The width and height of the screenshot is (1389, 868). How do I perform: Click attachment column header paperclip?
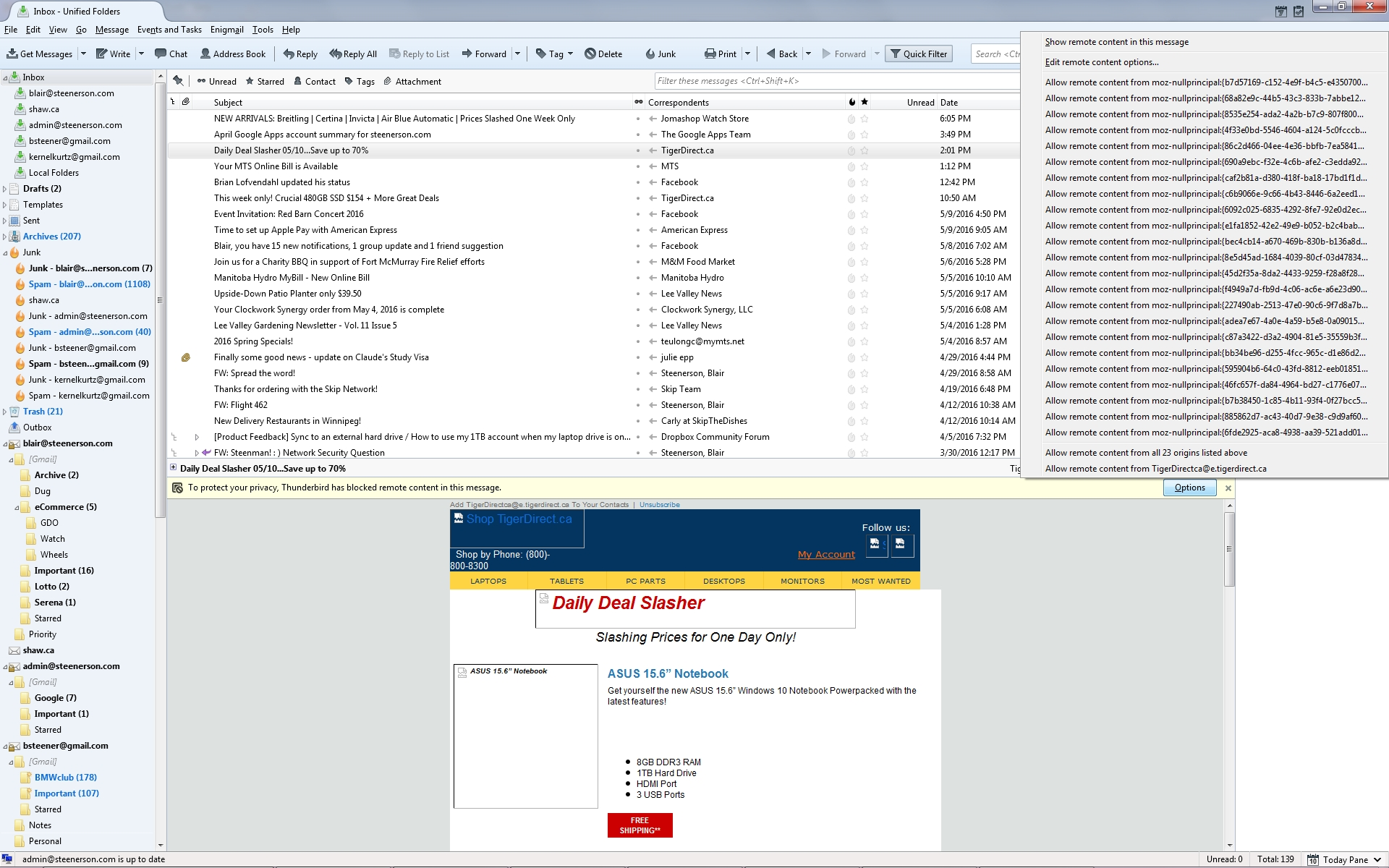pos(186,102)
